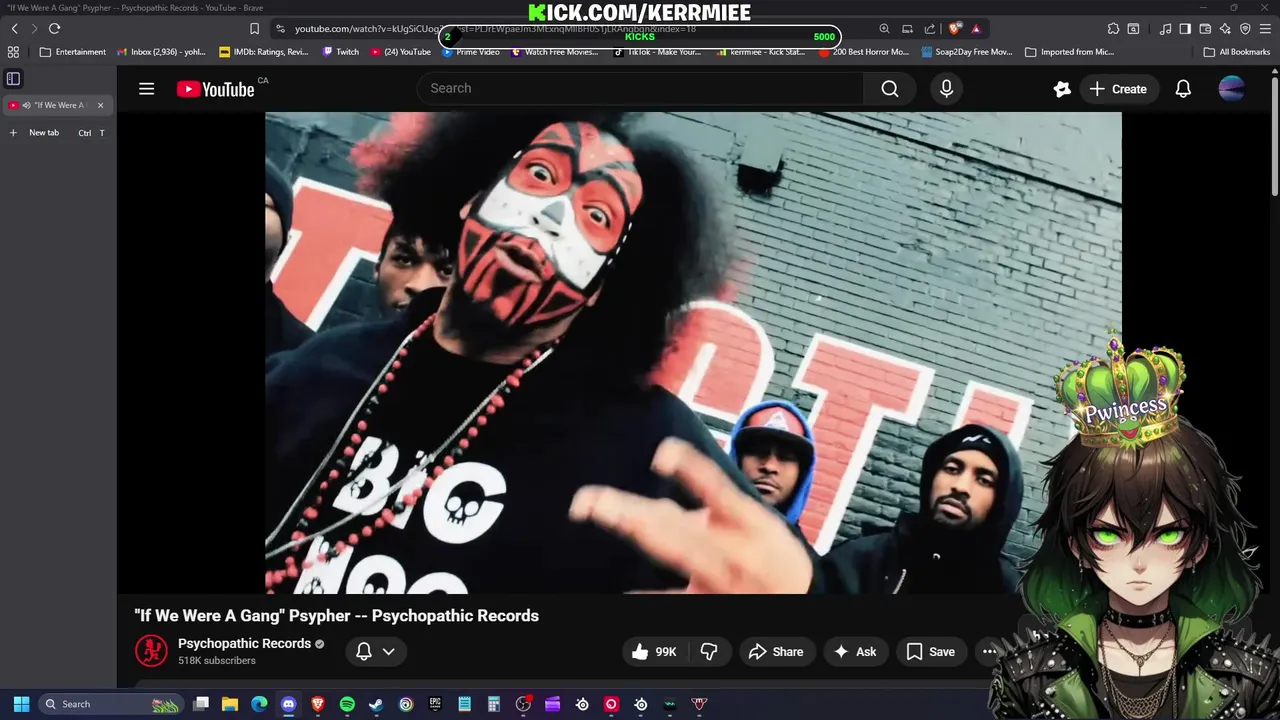
Task: Focus the YouTube Search input field
Action: click(x=640, y=89)
